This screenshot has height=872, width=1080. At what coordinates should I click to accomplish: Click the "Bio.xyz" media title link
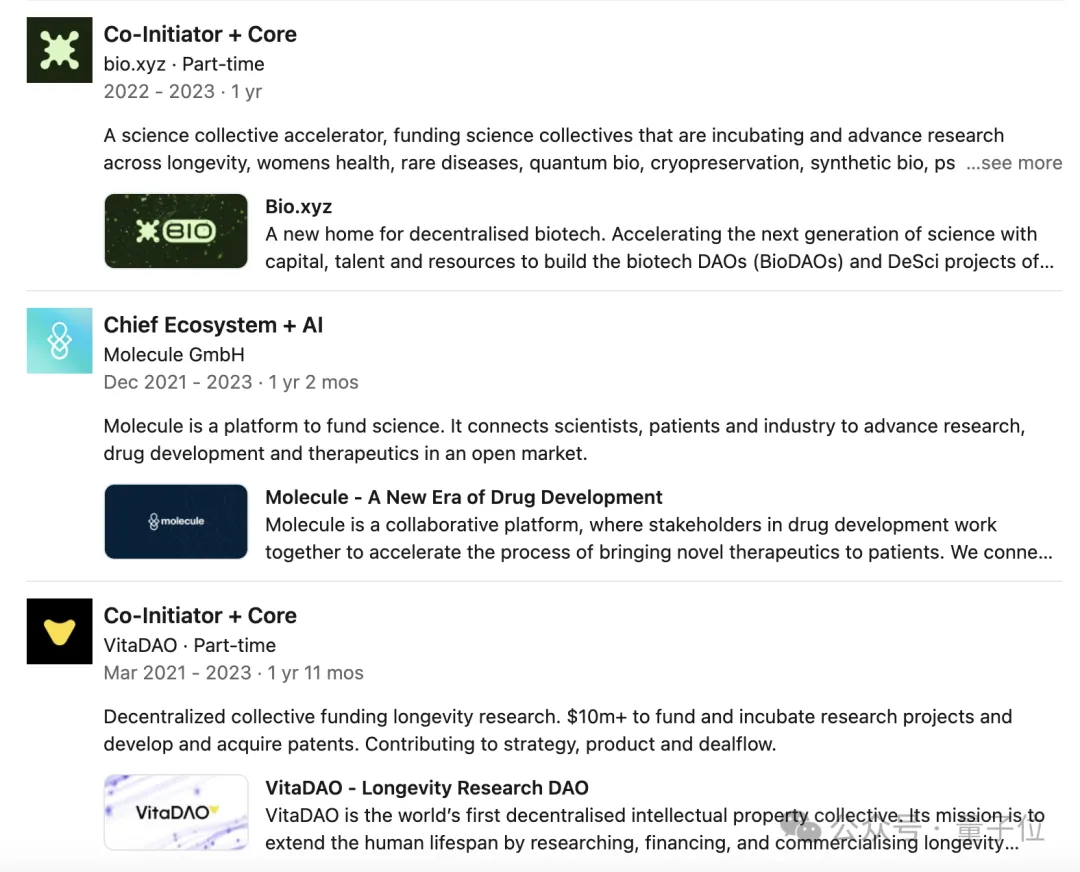[x=298, y=207]
